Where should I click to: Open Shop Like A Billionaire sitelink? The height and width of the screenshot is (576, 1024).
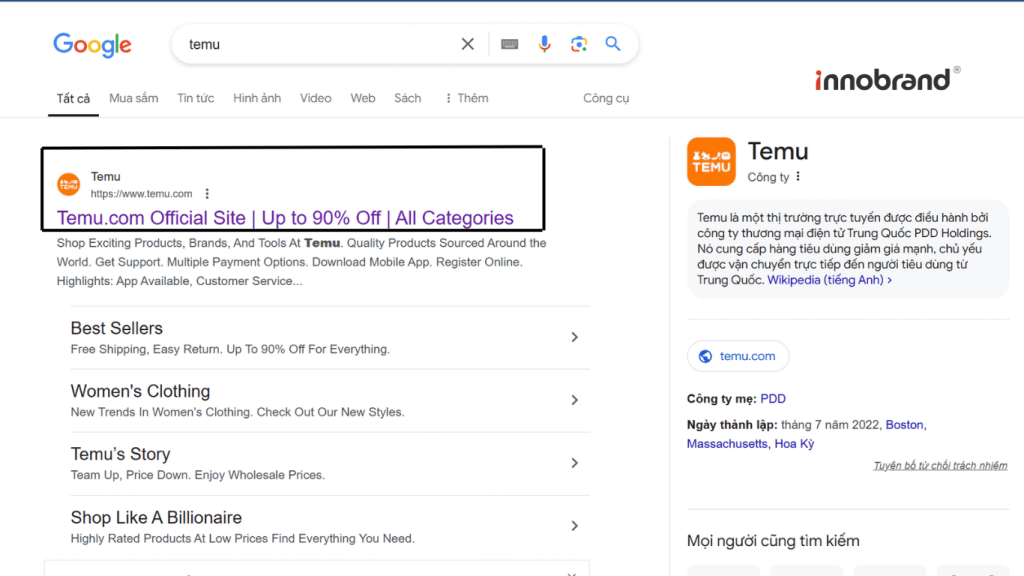156,517
